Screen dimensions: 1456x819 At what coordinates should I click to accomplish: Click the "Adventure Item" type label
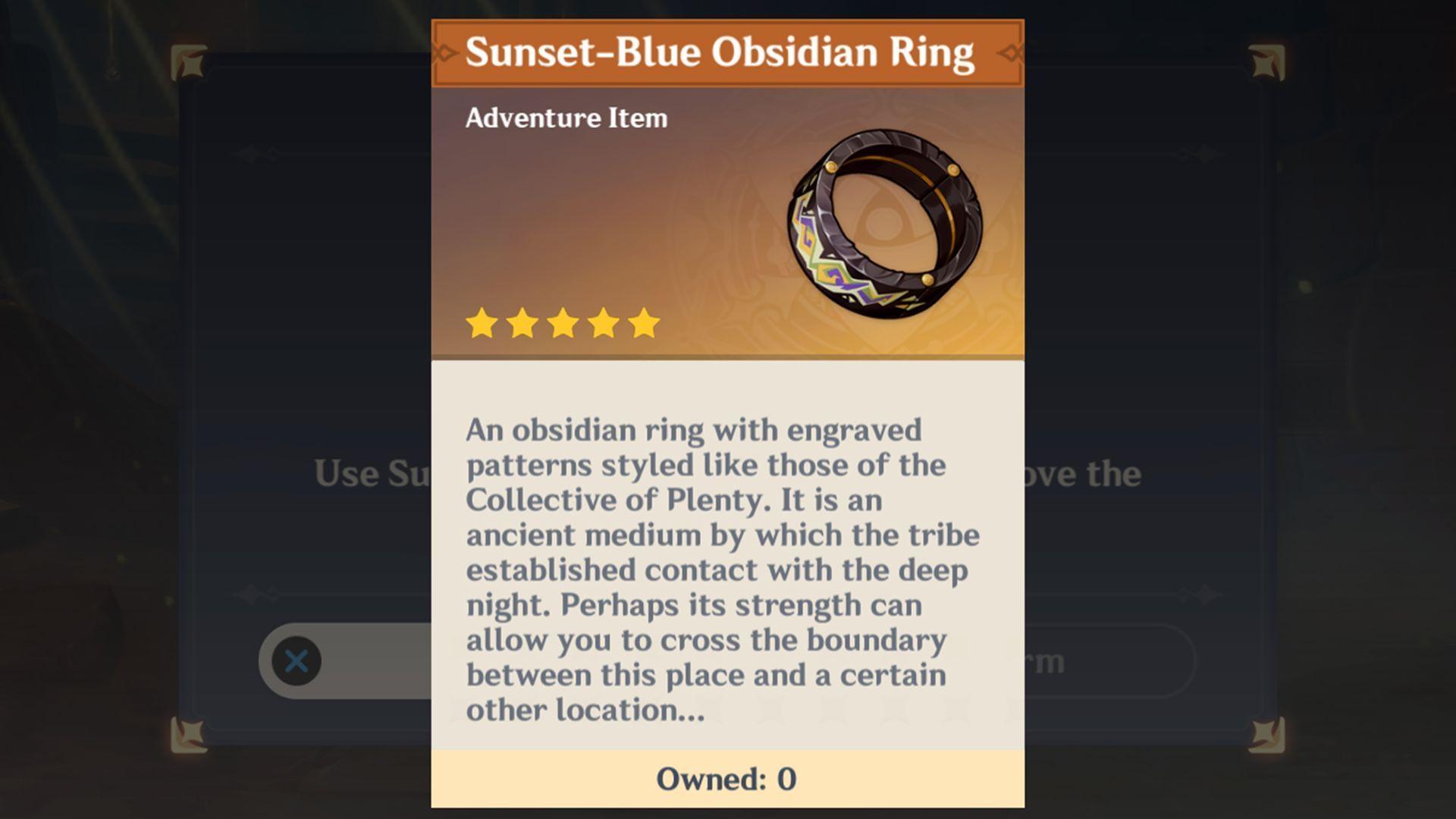(x=566, y=118)
